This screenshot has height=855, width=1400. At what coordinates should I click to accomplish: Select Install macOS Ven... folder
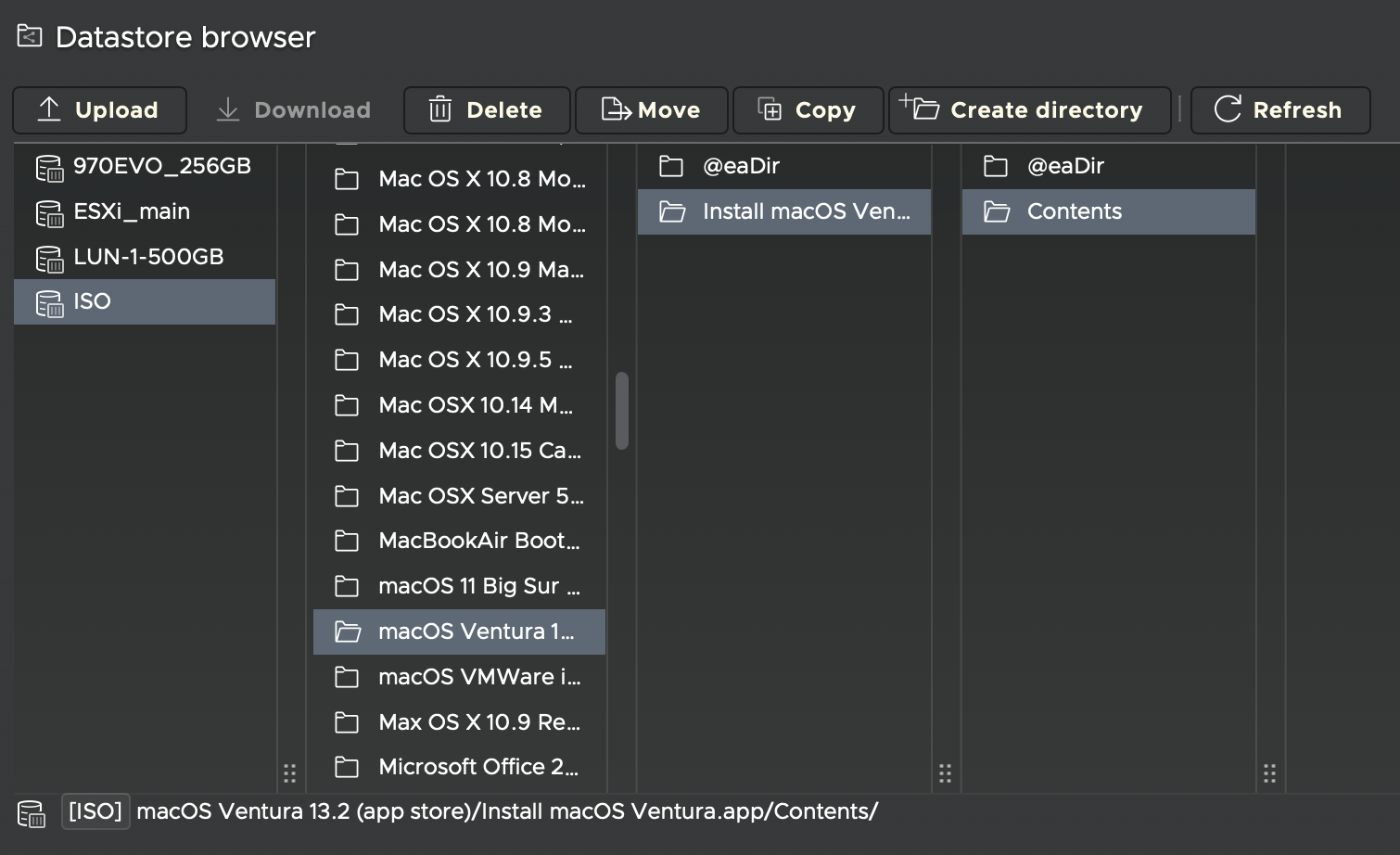[x=784, y=211]
